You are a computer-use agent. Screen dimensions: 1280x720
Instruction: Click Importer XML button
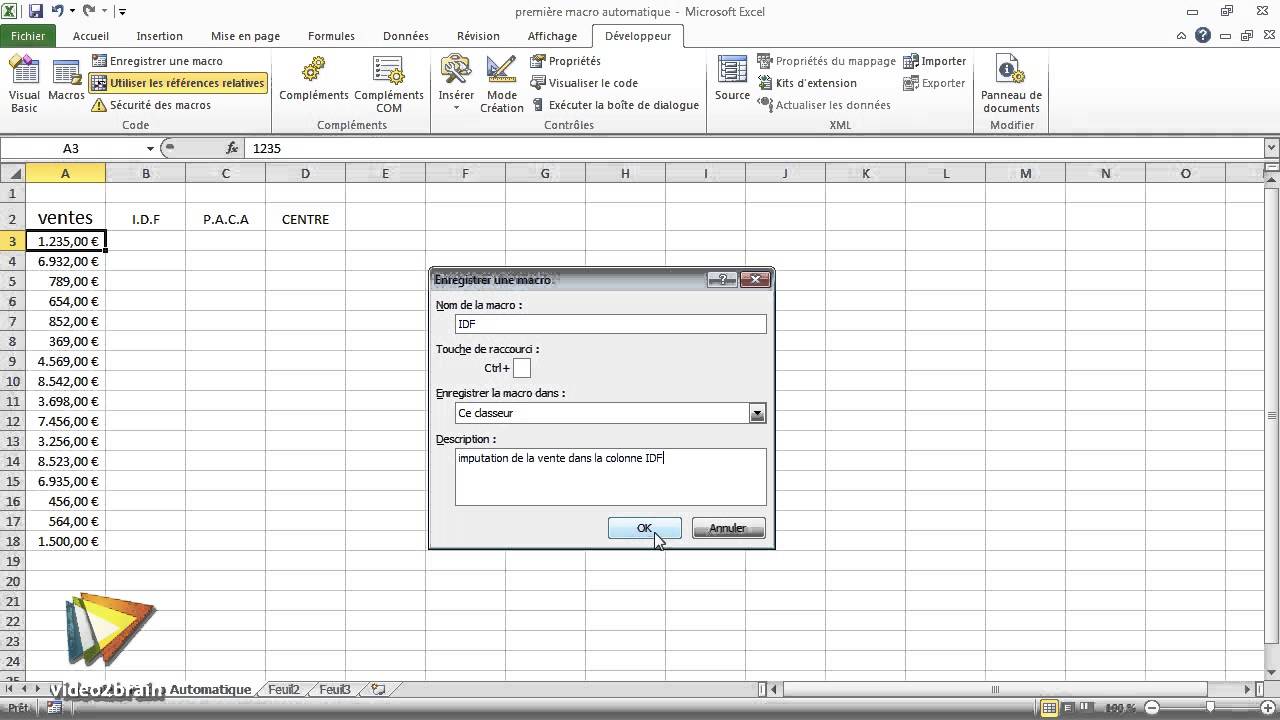click(935, 61)
